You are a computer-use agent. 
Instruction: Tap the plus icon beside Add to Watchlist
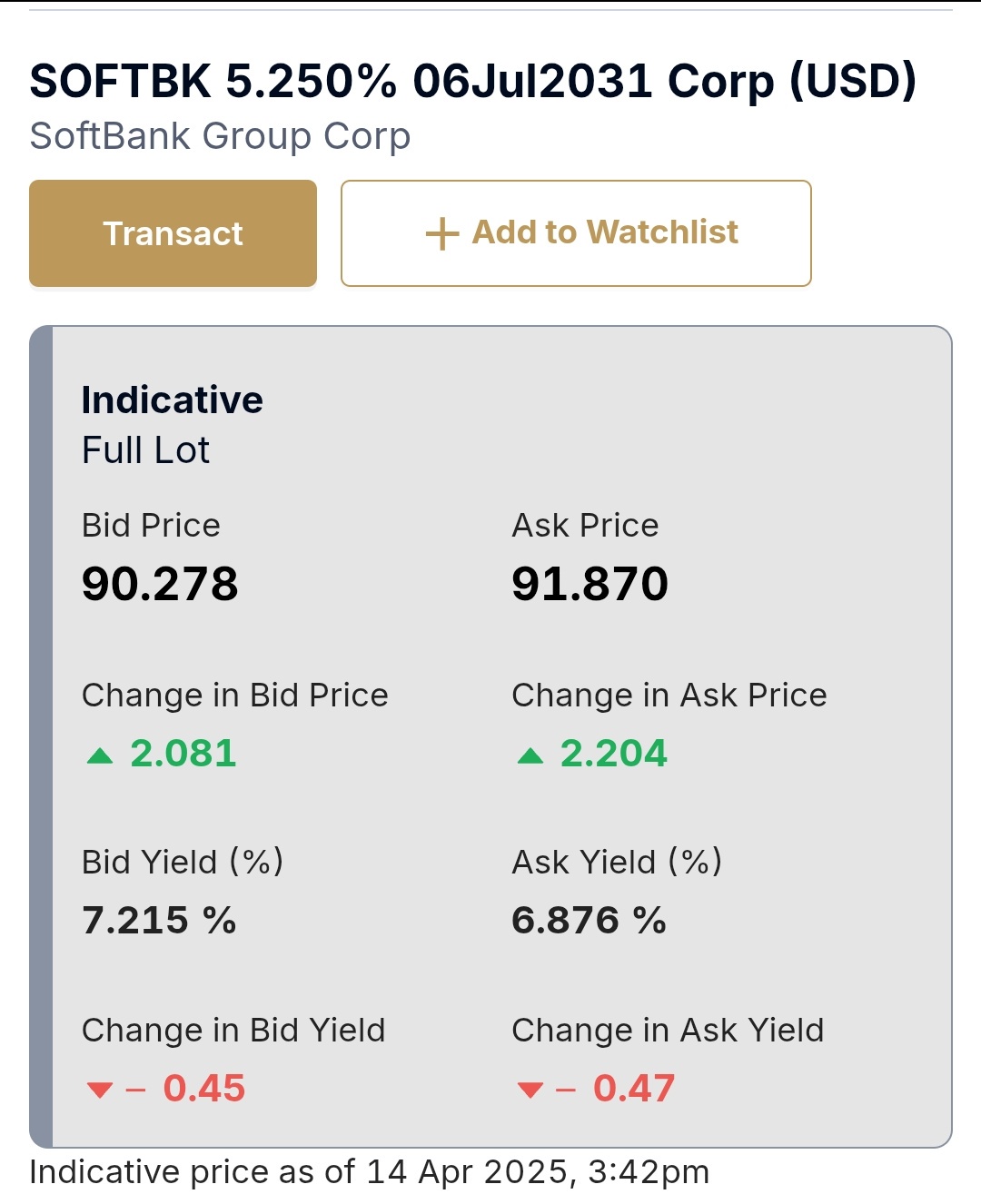441,233
